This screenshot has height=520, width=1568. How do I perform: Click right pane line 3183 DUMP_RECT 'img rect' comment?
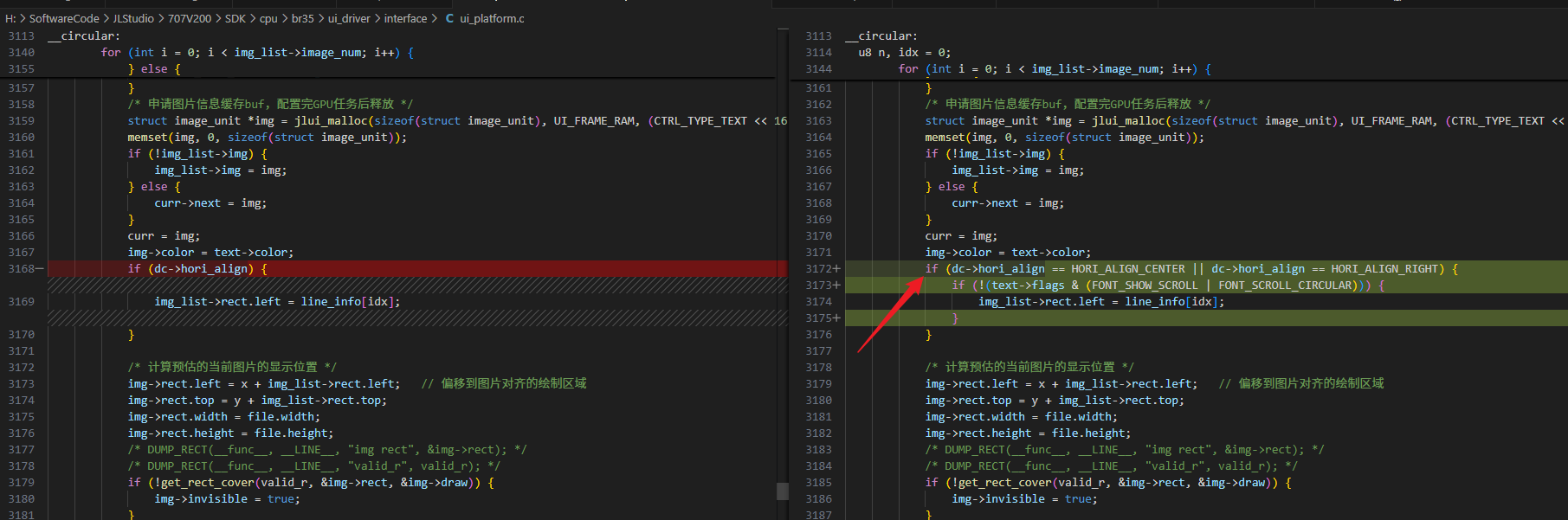[x=1124, y=449]
